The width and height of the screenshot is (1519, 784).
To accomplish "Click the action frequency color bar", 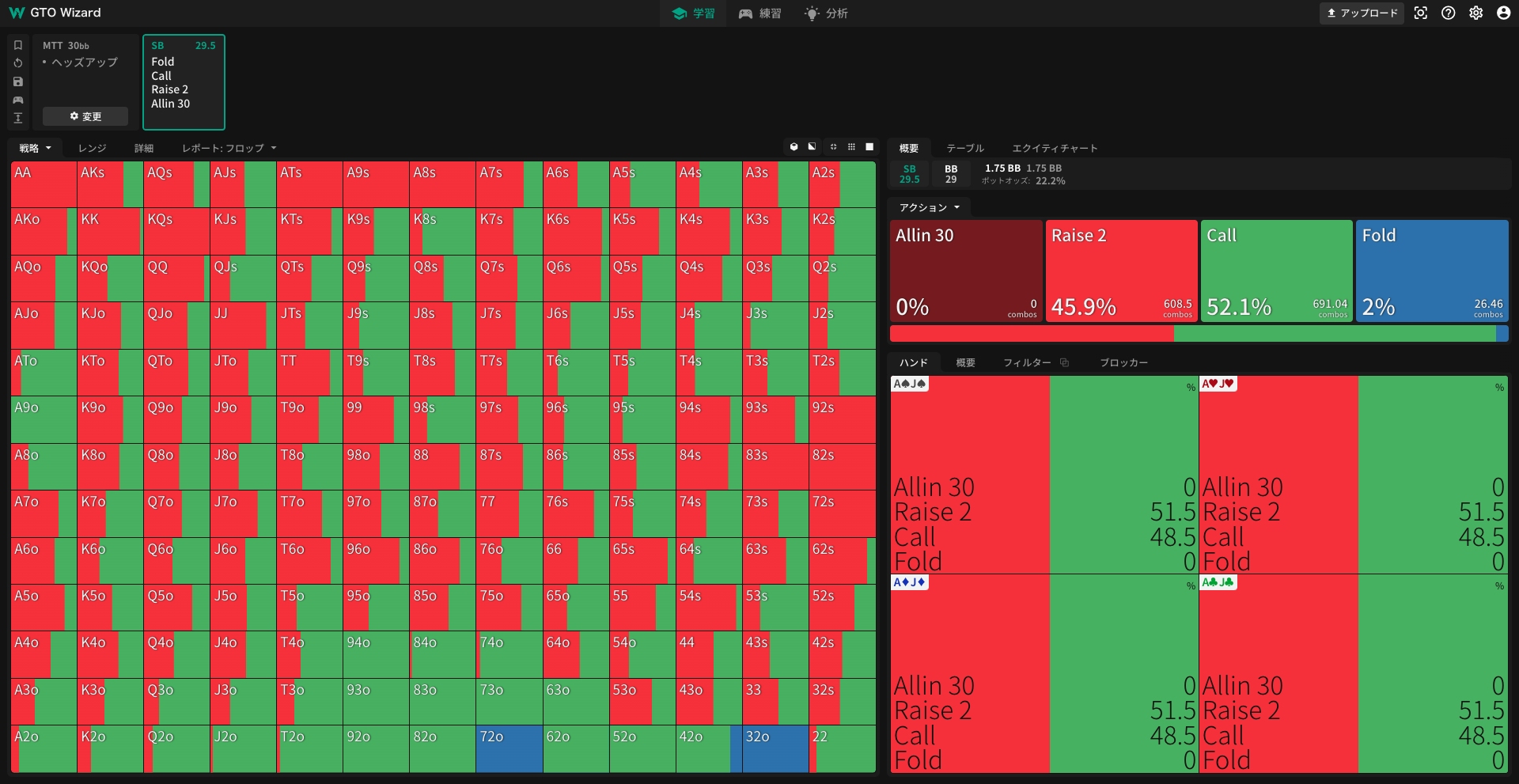I will [x=1199, y=333].
